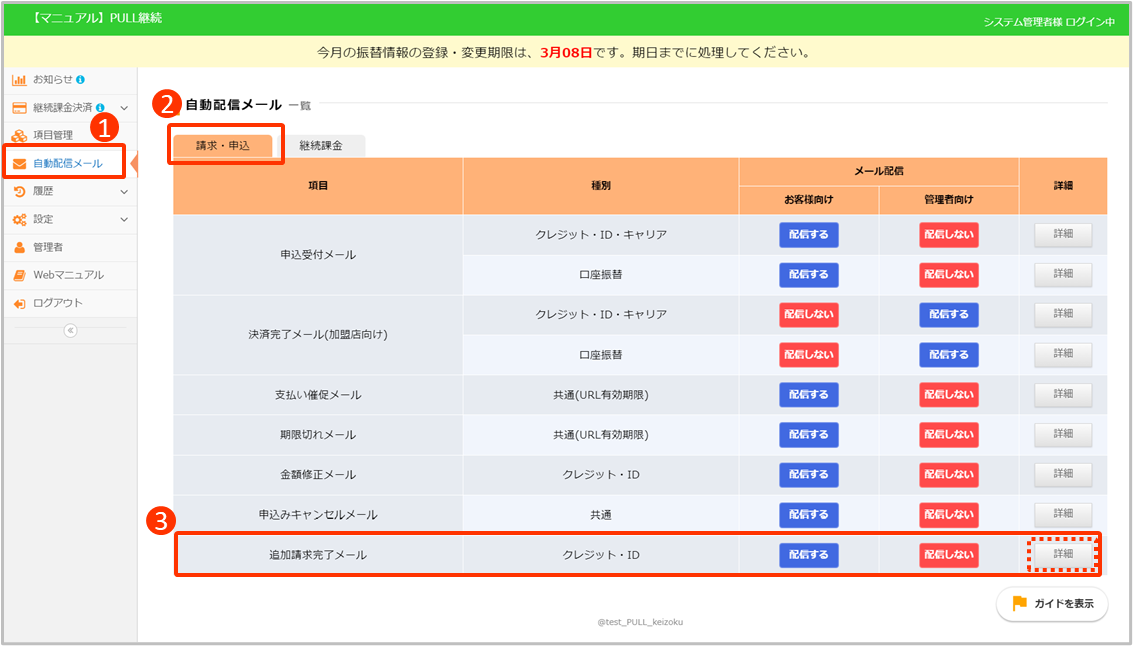Viewport: 1133px width, 646px height.
Task: Open 詳細 for 決済完了メール クレジット・ID・キャリア
Action: pyautogui.click(x=1063, y=314)
